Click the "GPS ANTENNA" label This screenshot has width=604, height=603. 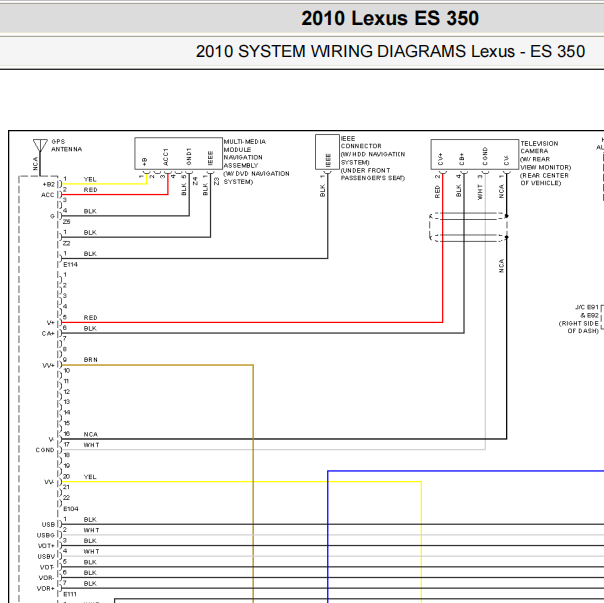click(66, 145)
